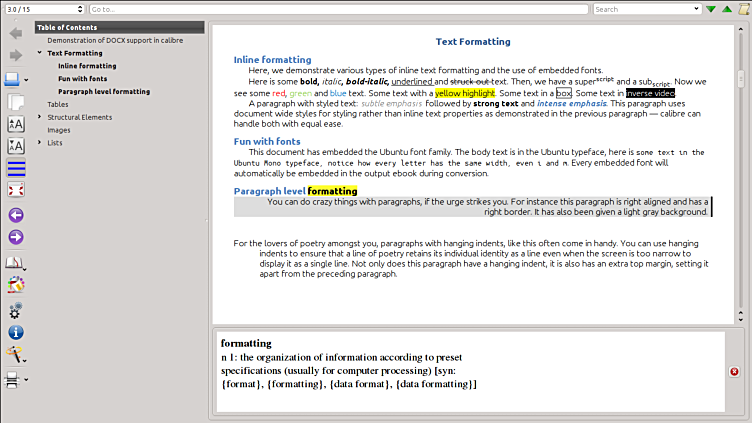Open Fun with fonts section

pyautogui.click(x=82, y=78)
